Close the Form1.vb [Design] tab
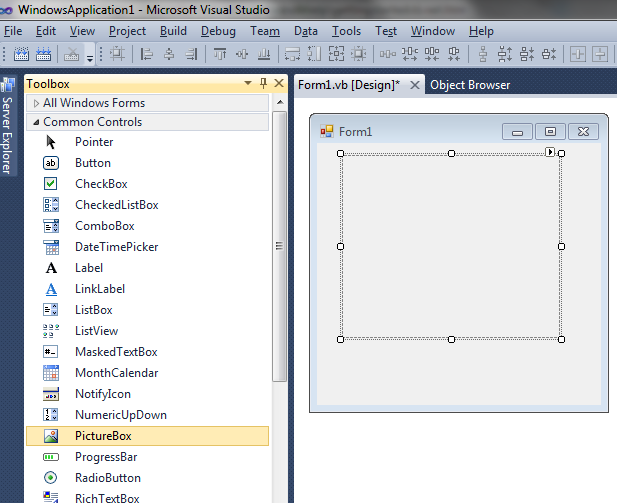 pyautogui.click(x=415, y=85)
